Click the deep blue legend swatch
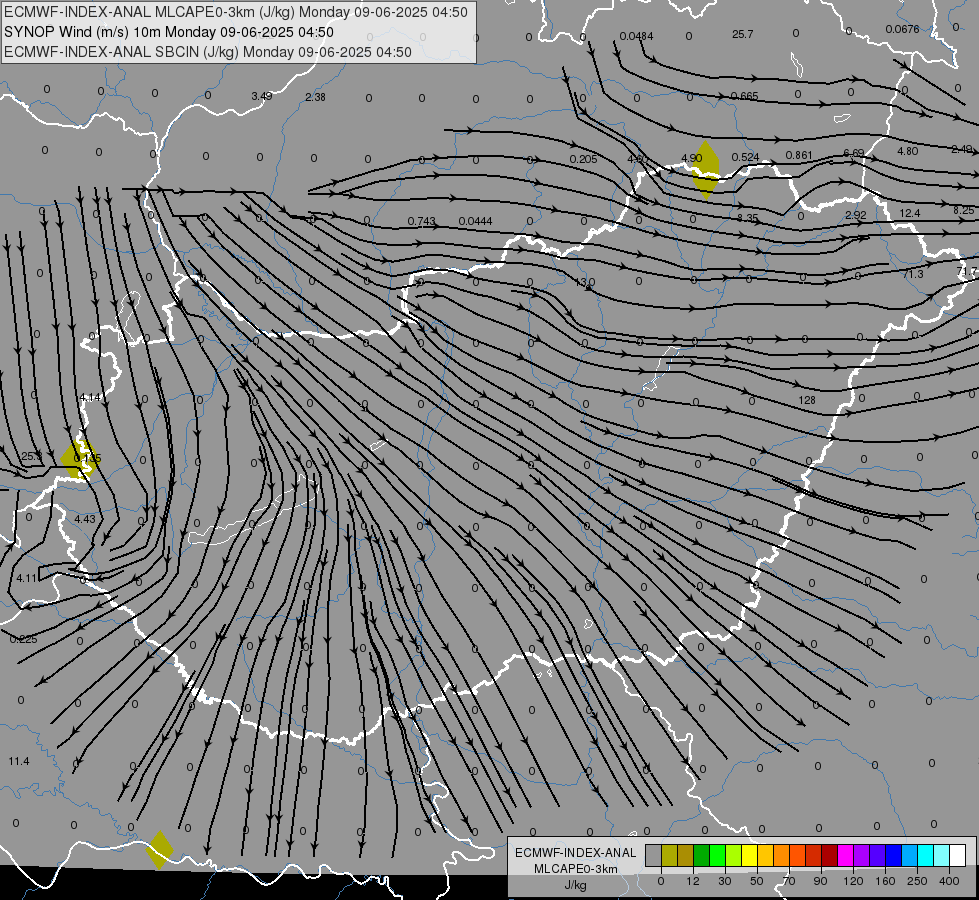Viewport: 979px width, 900px height. (x=893, y=856)
